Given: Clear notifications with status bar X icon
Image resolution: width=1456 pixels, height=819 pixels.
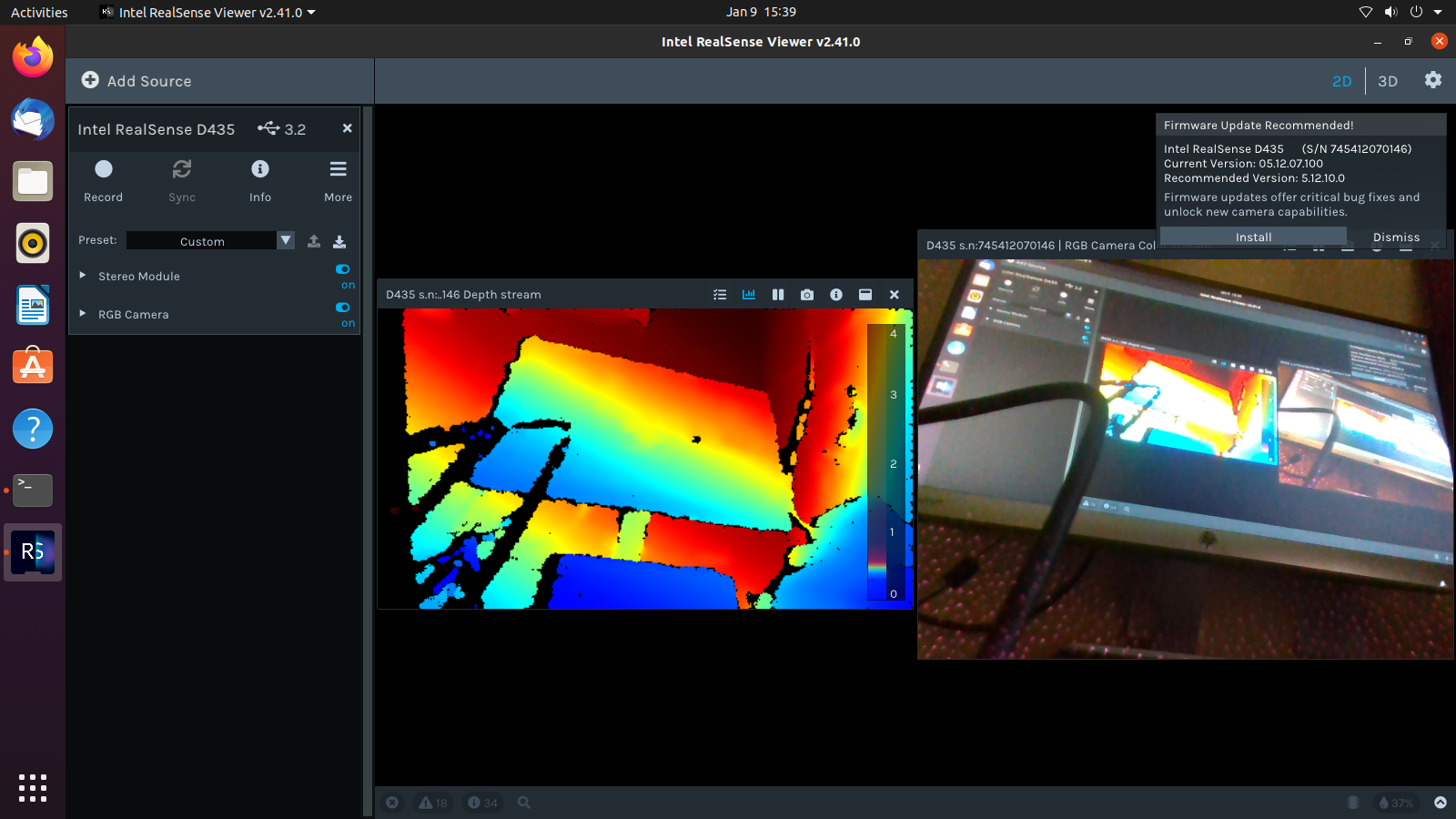Looking at the screenshot, I should tap(392, 803).
